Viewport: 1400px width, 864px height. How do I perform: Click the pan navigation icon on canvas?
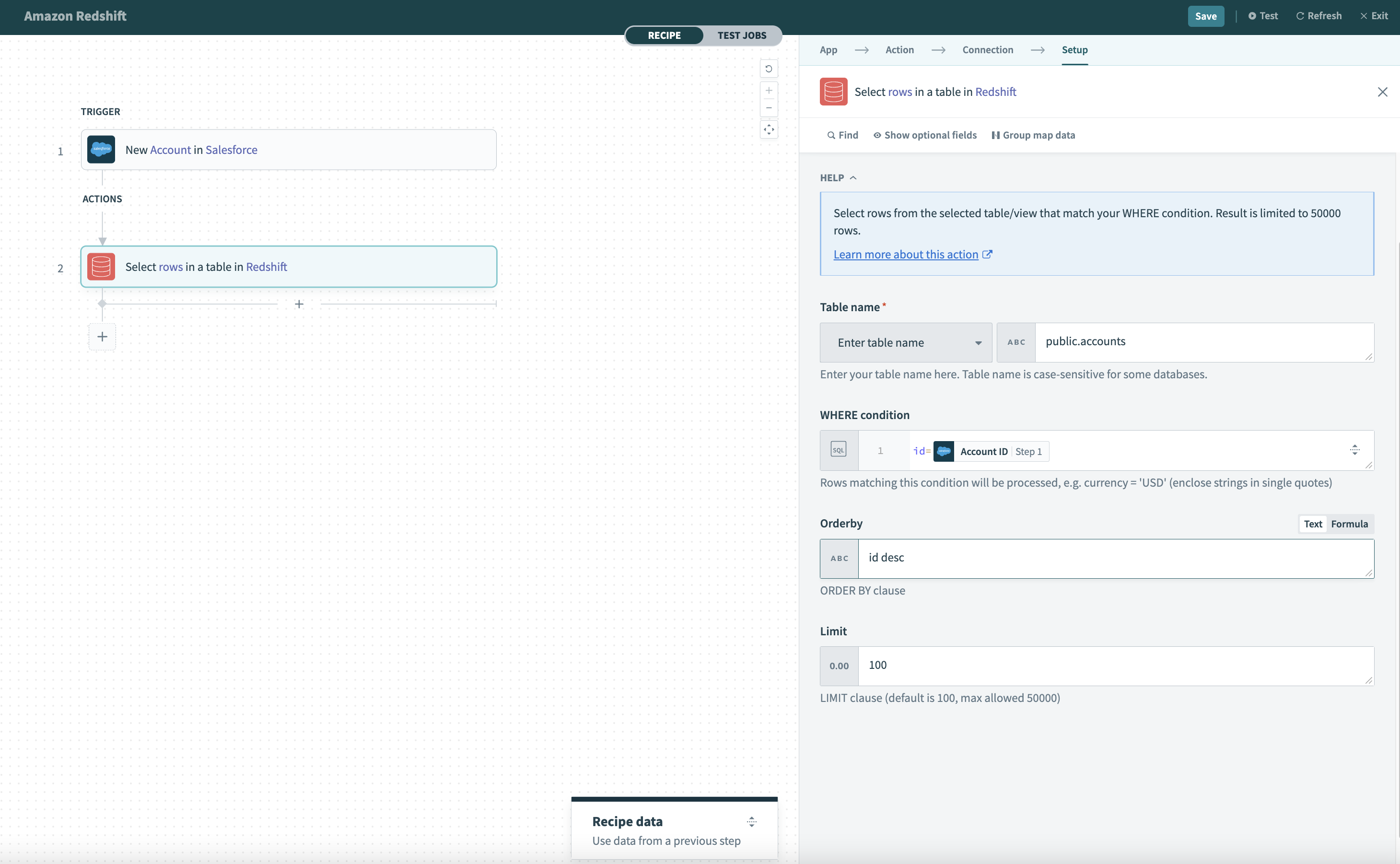(x=769, y=129)
